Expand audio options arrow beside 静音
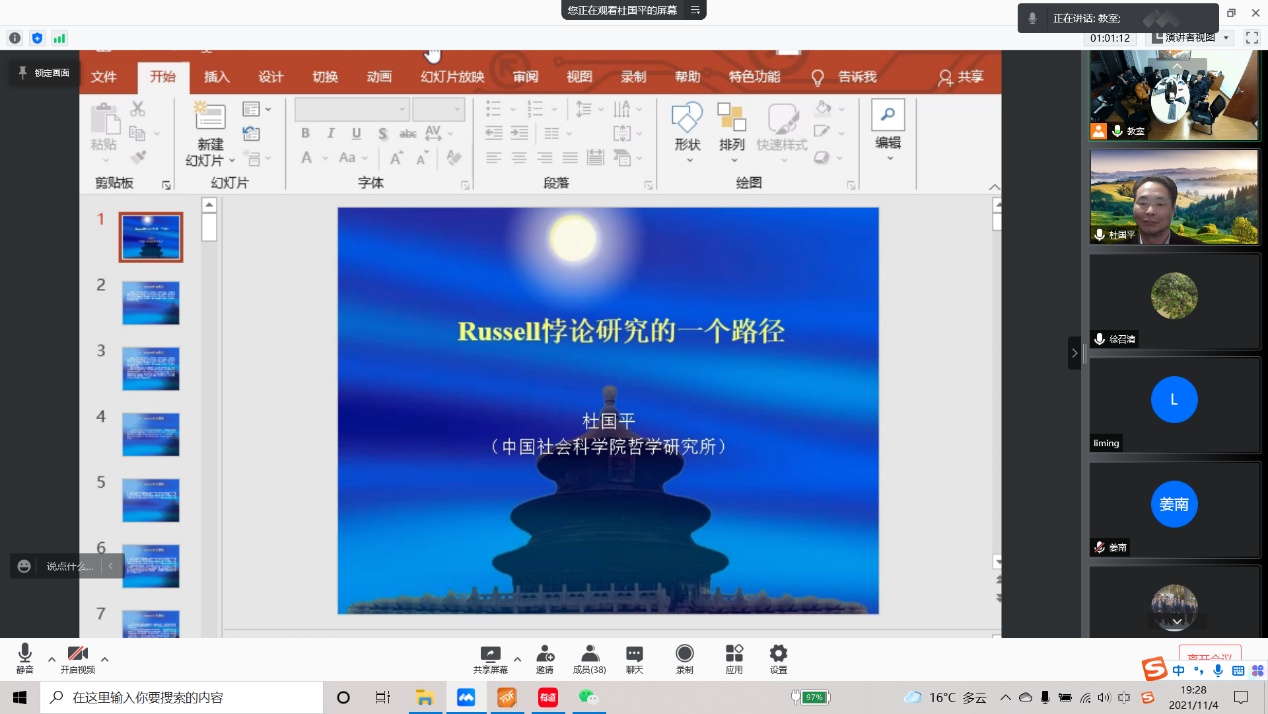Image resolution: width=1268 pixels, height=714 pixels. [52, 659]
